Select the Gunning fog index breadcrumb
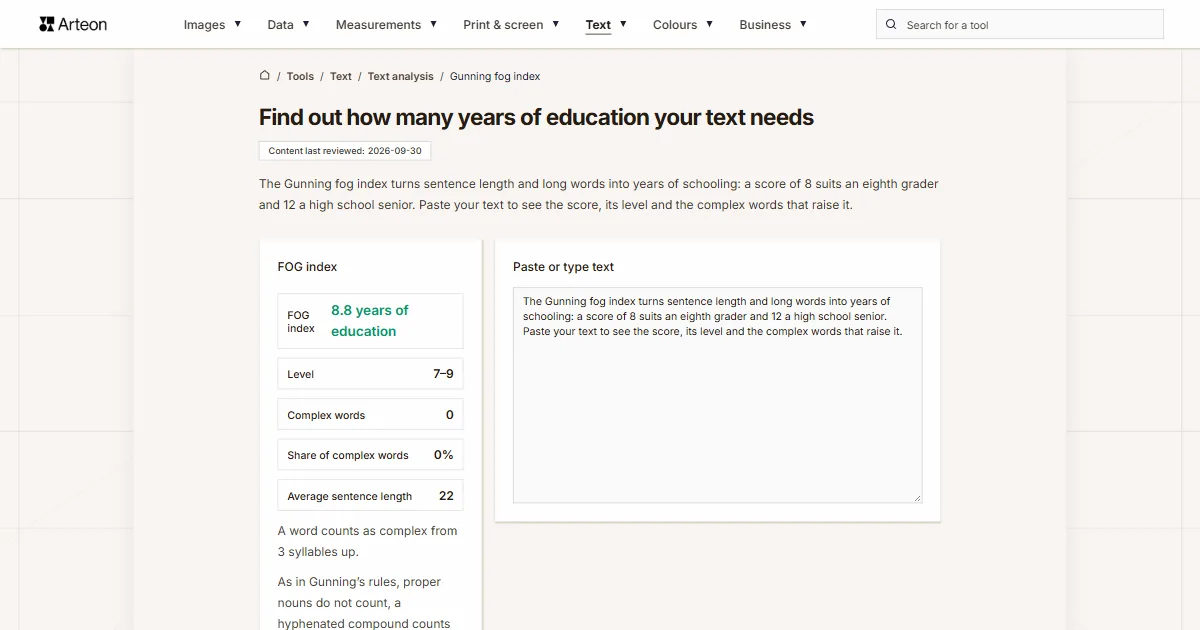Viewport: 1200px width, 630px height. pyautogui.click(x=495, y=76)
